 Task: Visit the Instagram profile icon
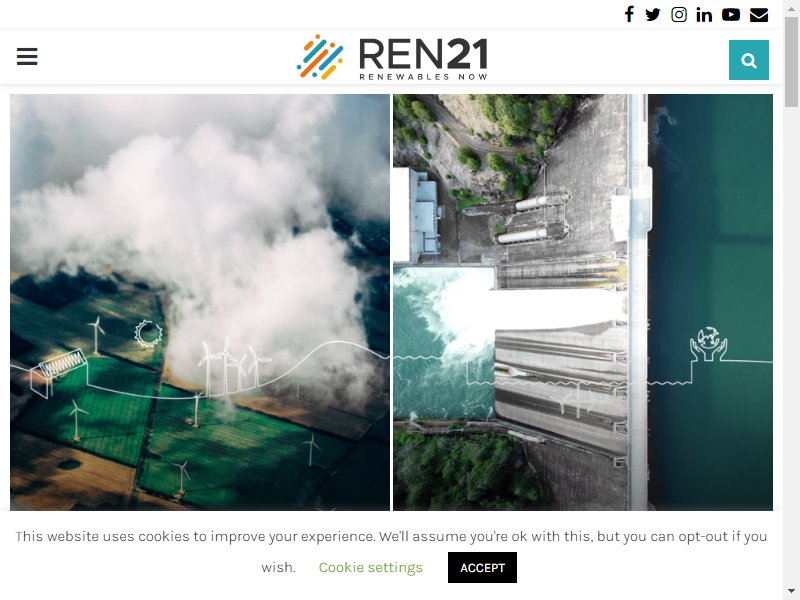pyautogui.click(x=679, y=14)
